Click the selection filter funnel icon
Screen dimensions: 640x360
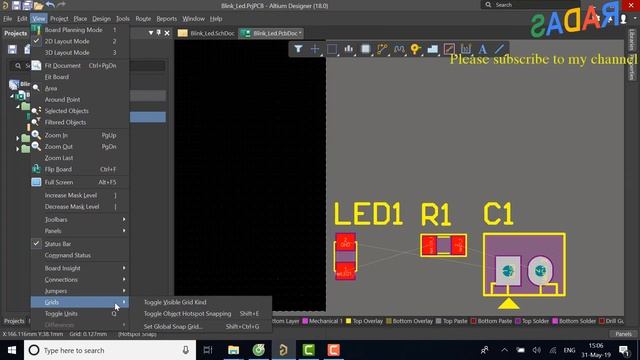[x=298, y=49]
